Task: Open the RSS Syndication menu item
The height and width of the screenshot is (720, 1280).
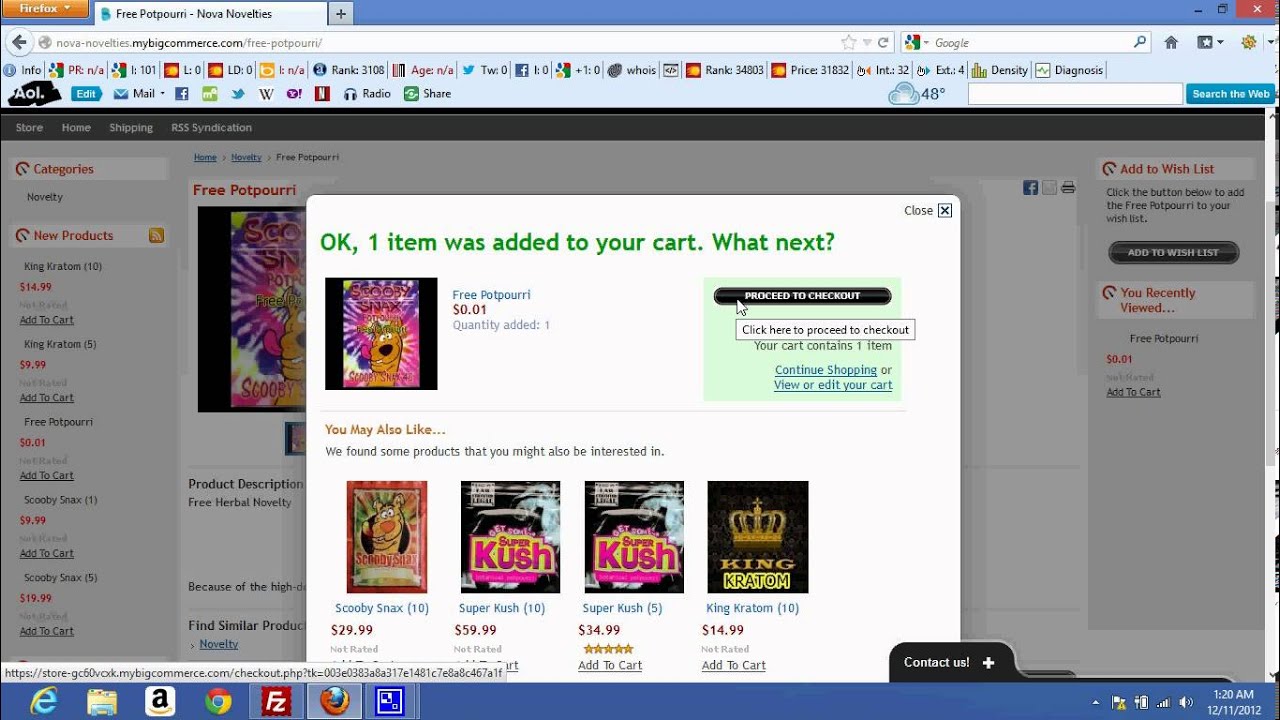Action: coord(211,128)
